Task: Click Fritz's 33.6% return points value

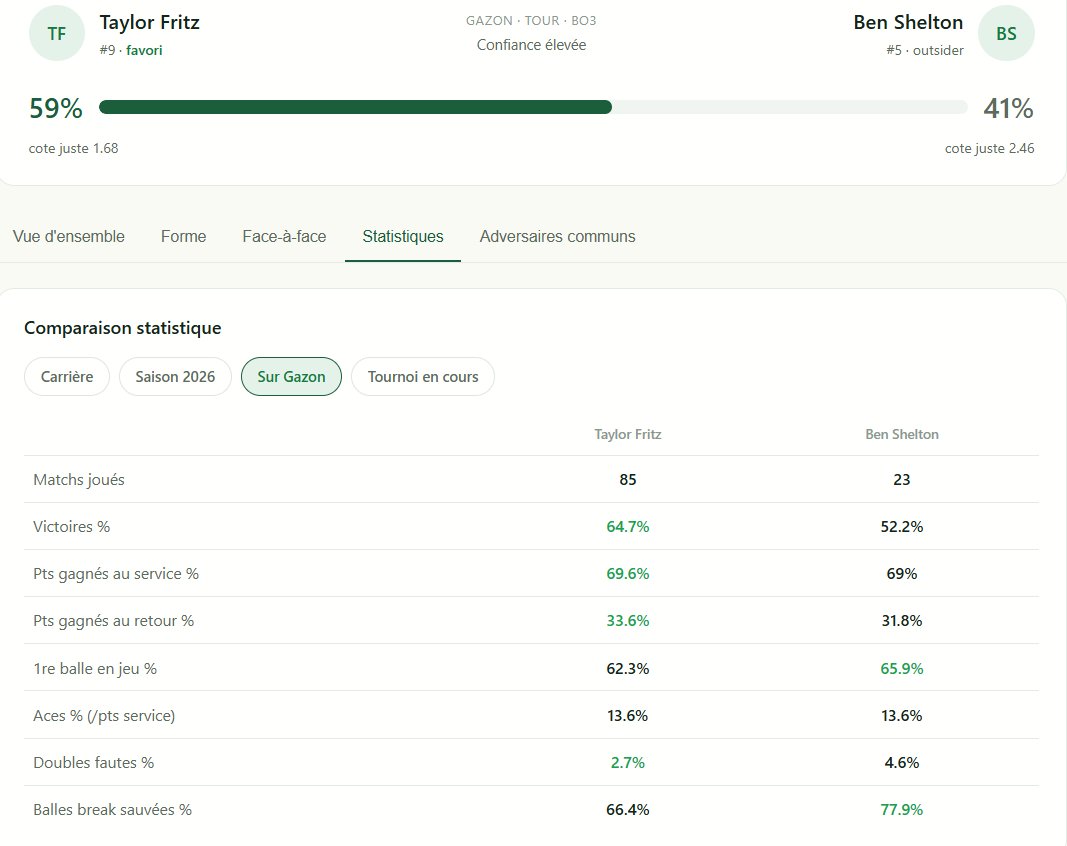Action: (x=627, y=621)
